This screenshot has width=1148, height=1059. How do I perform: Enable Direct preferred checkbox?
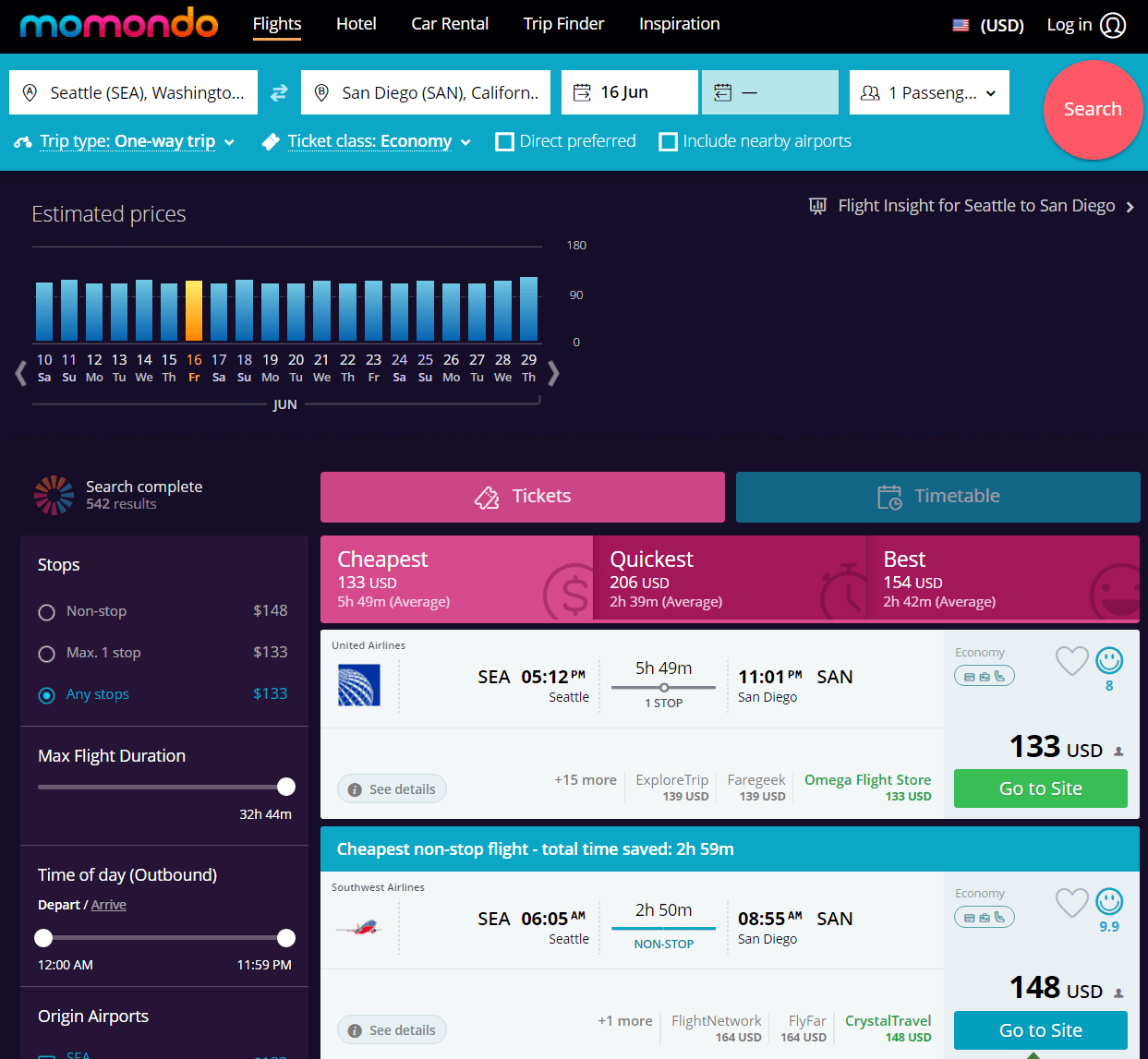(505, 142)
